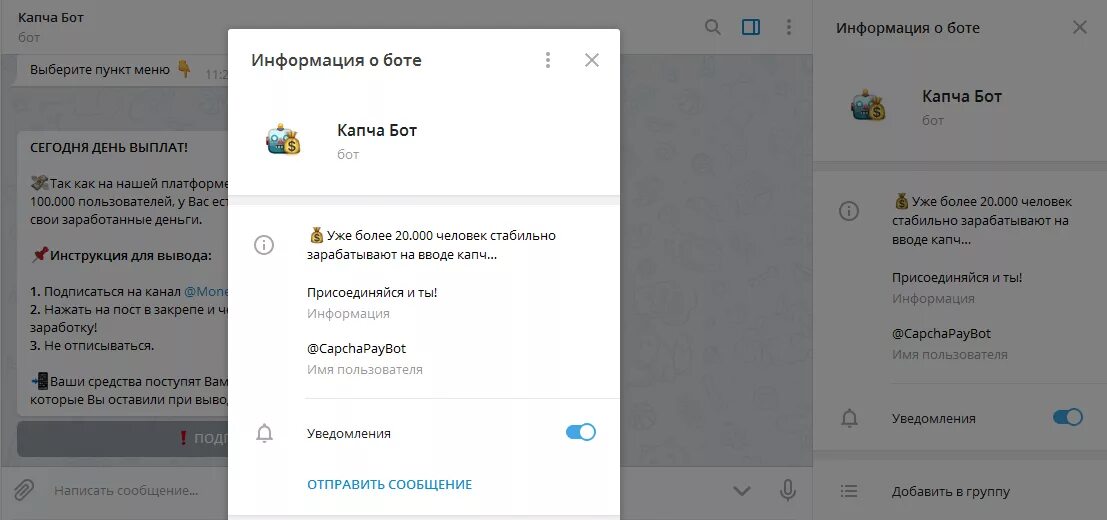Close the right info side panel
Image resolution: width=1107 pixels, height=520 pixels.
coord(1079,28)
